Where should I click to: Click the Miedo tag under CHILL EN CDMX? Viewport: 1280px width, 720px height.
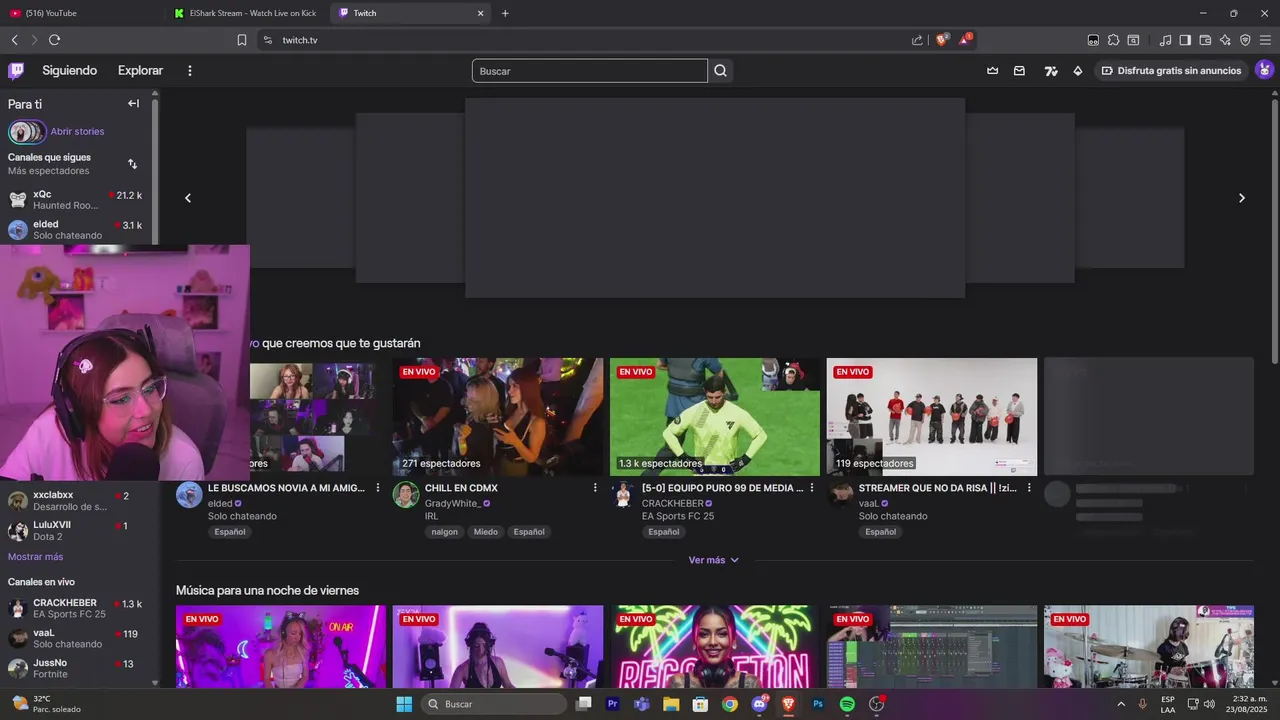point(486,532)
